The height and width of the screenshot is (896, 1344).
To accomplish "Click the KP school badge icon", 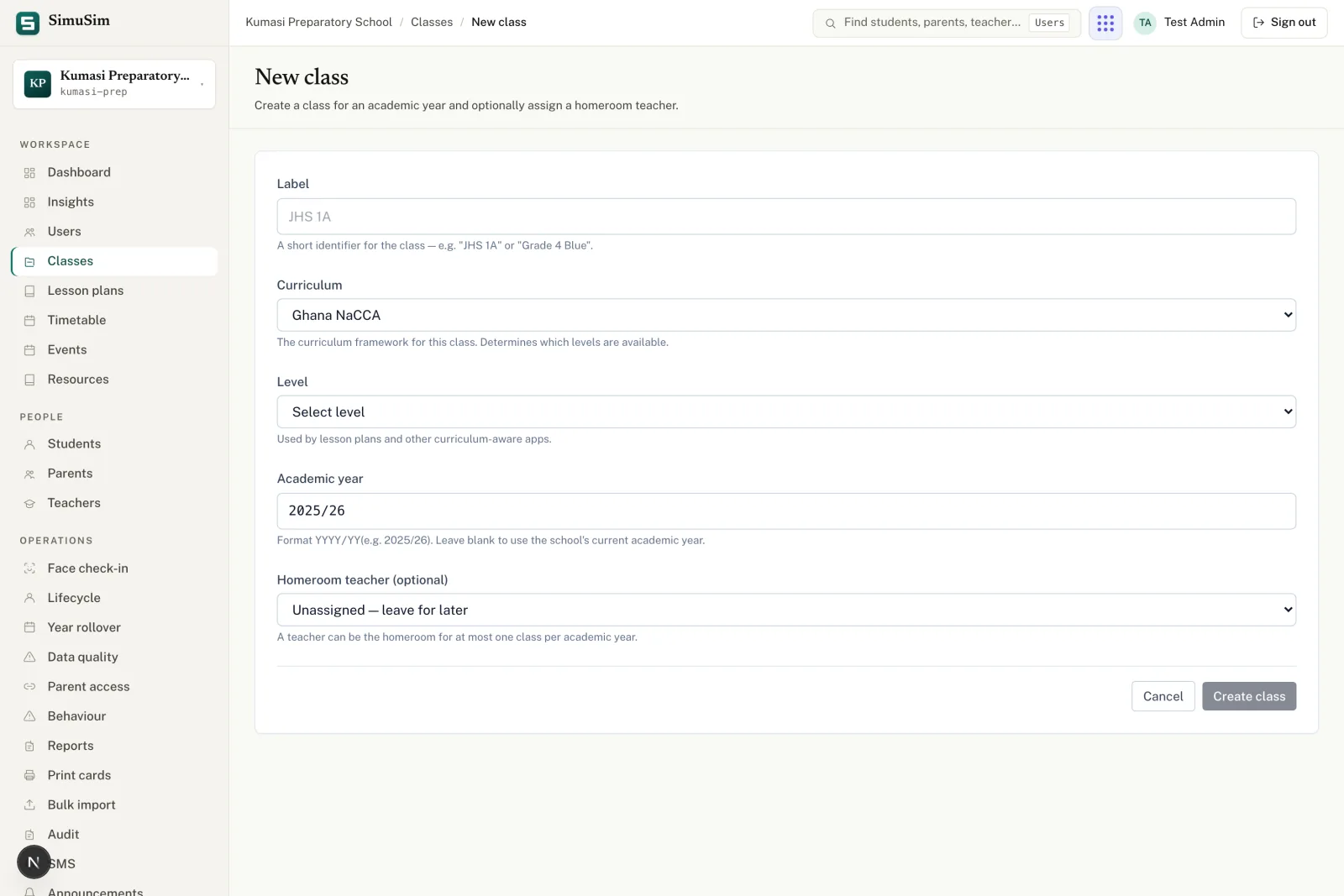I will point(38,83).
